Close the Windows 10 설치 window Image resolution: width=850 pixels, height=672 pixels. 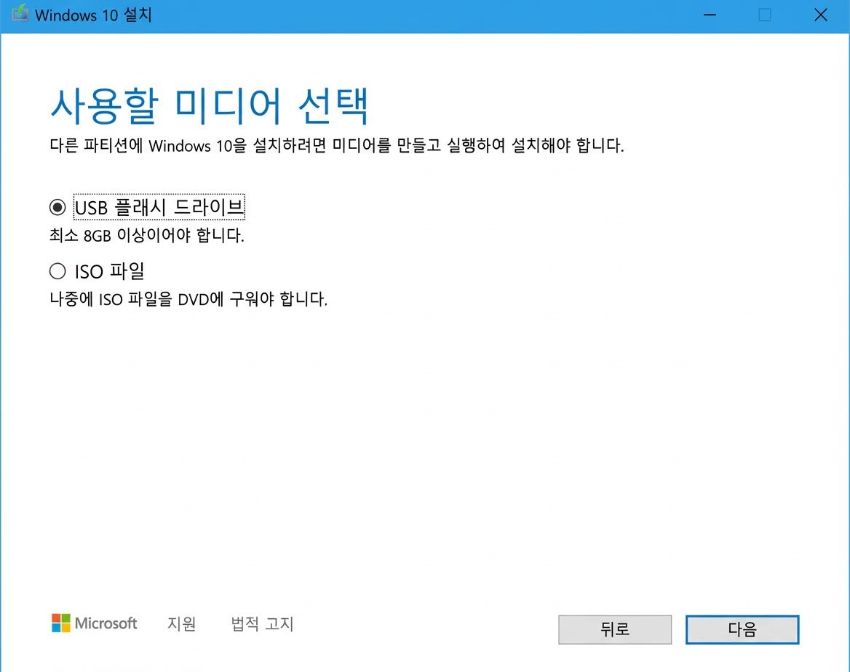pos(820,15)
